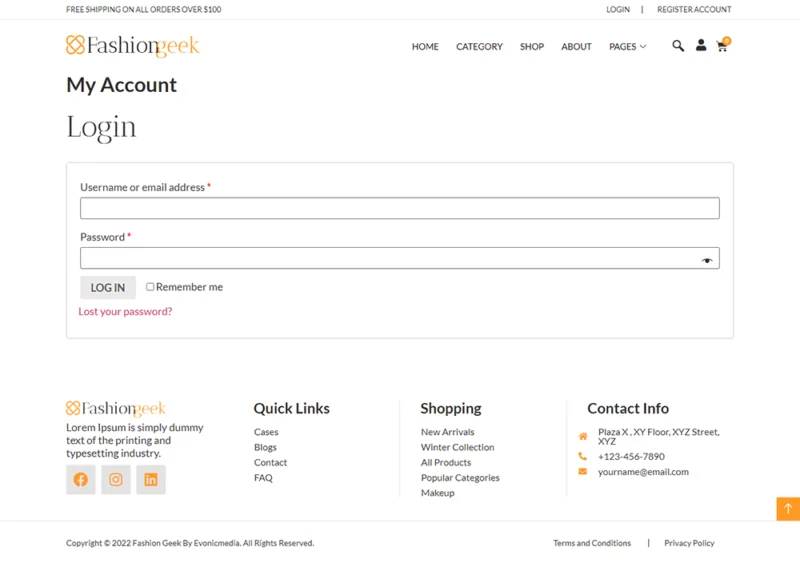Open All Products link
The height and width of the screenshot is (567, 800).
pyautogui.click(x=446, y=462)
